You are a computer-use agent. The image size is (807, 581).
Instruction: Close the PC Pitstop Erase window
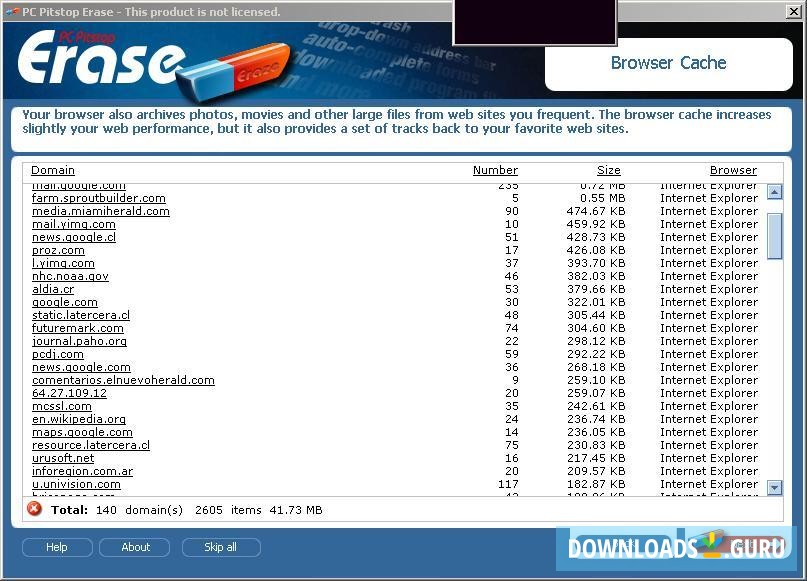[794, 11]
